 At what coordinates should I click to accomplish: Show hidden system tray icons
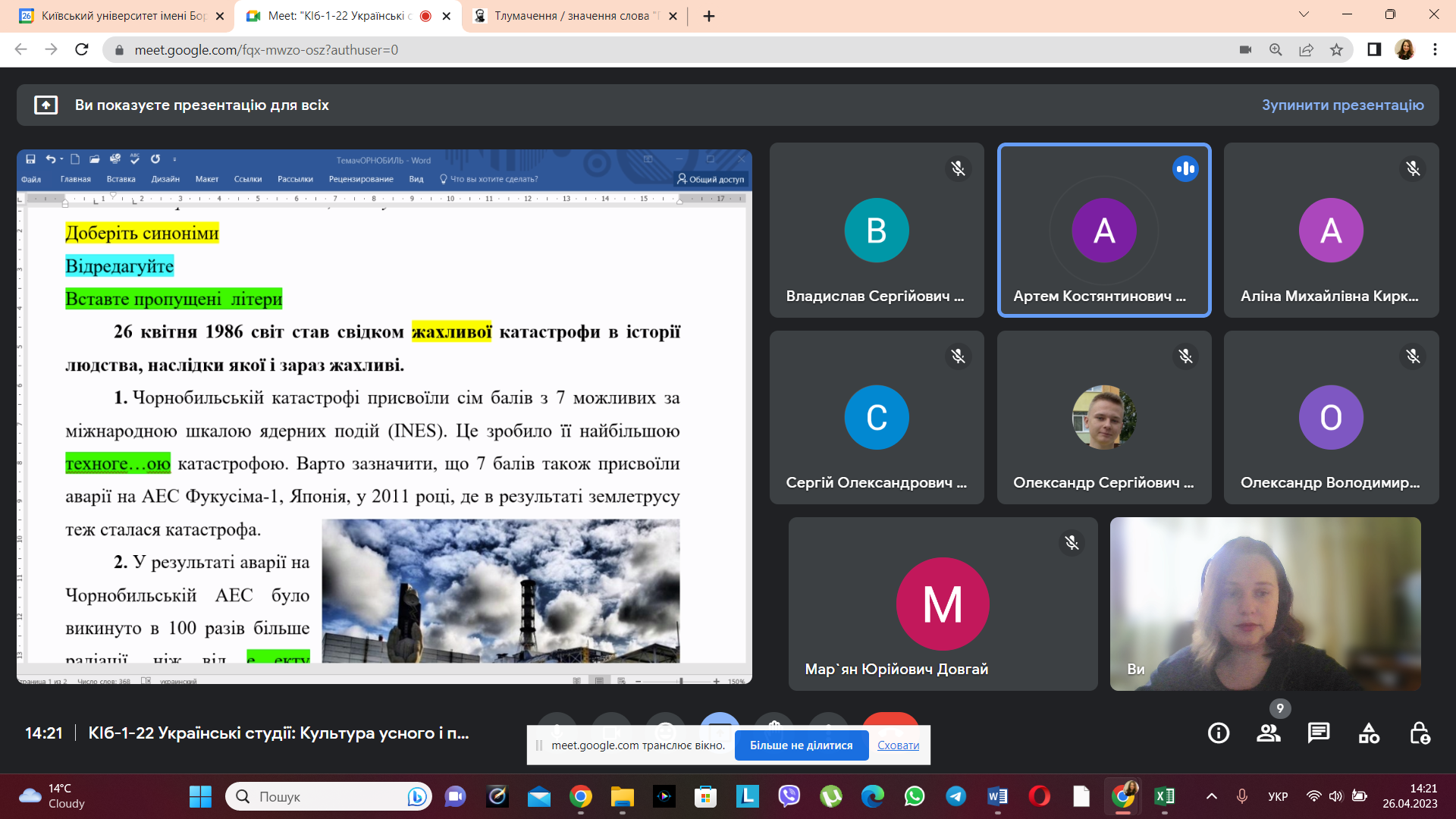(1212, 796)
